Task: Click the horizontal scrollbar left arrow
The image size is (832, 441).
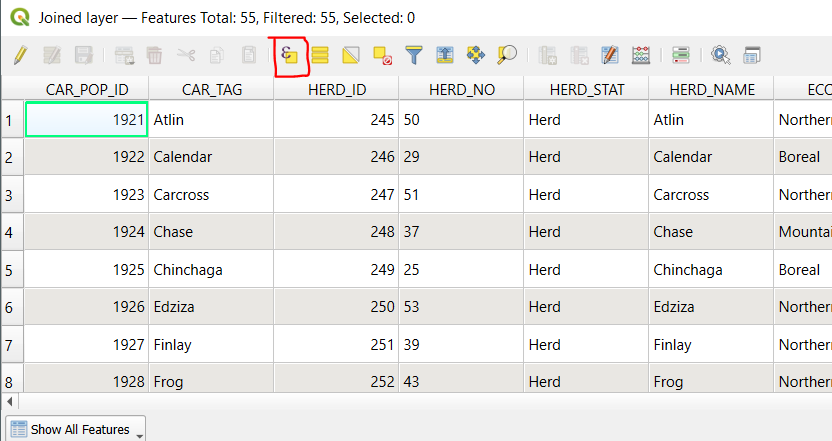Action: 9,399
